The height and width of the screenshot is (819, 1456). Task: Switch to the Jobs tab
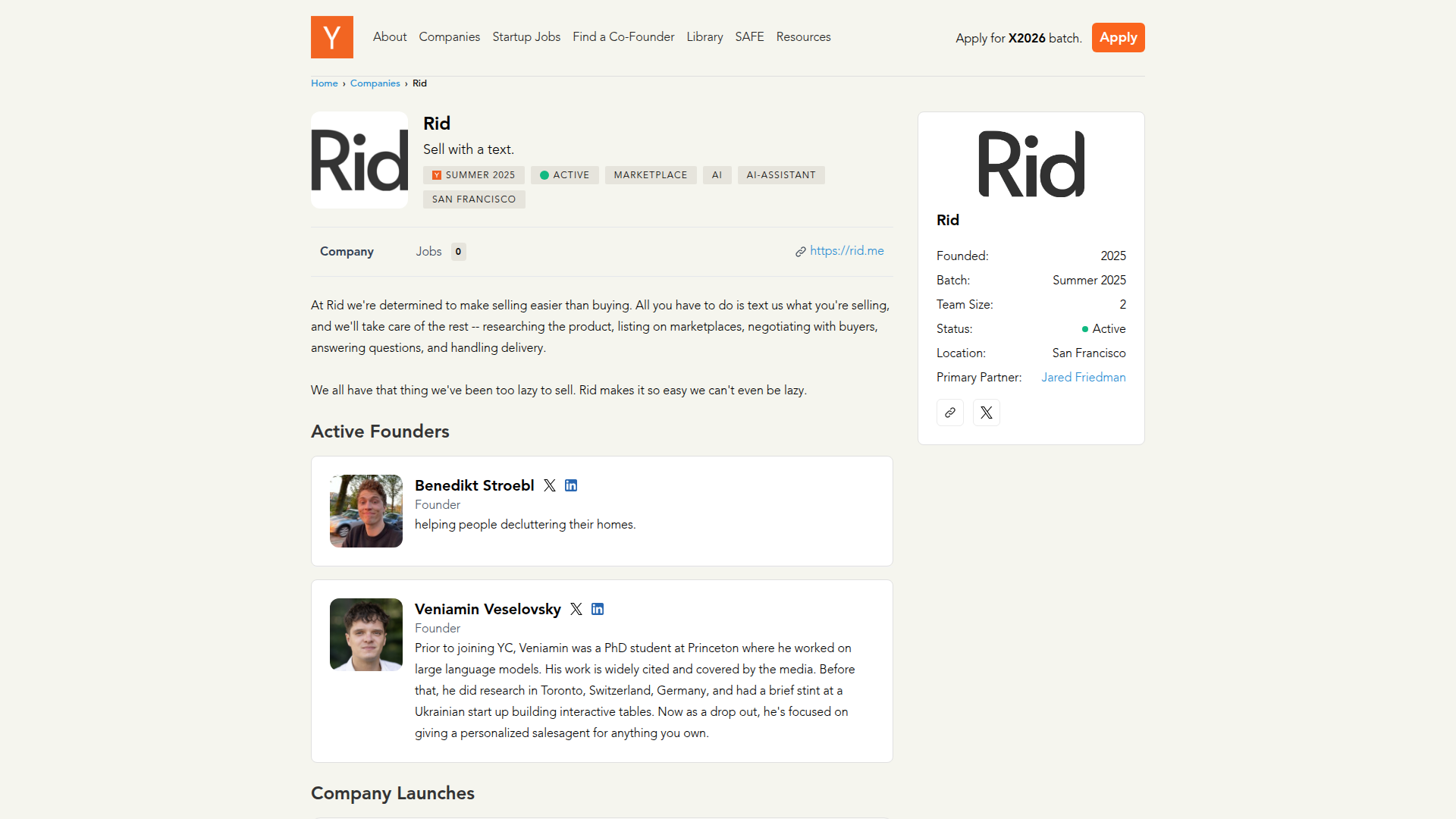click(429, 251)
